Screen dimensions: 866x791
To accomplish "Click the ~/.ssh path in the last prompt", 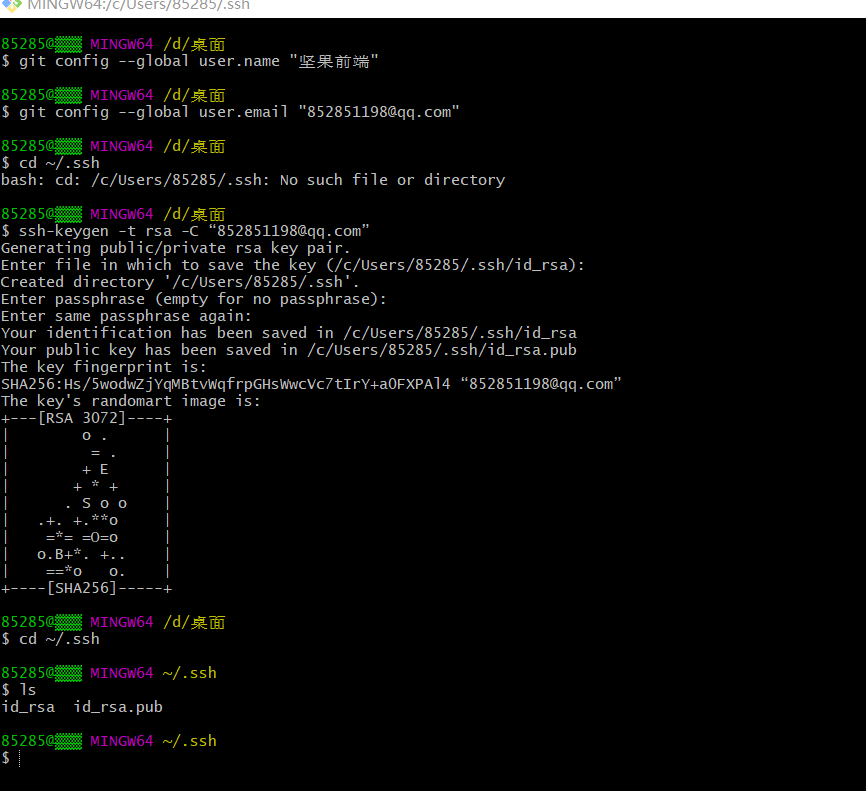I will (x=190, y=740).
